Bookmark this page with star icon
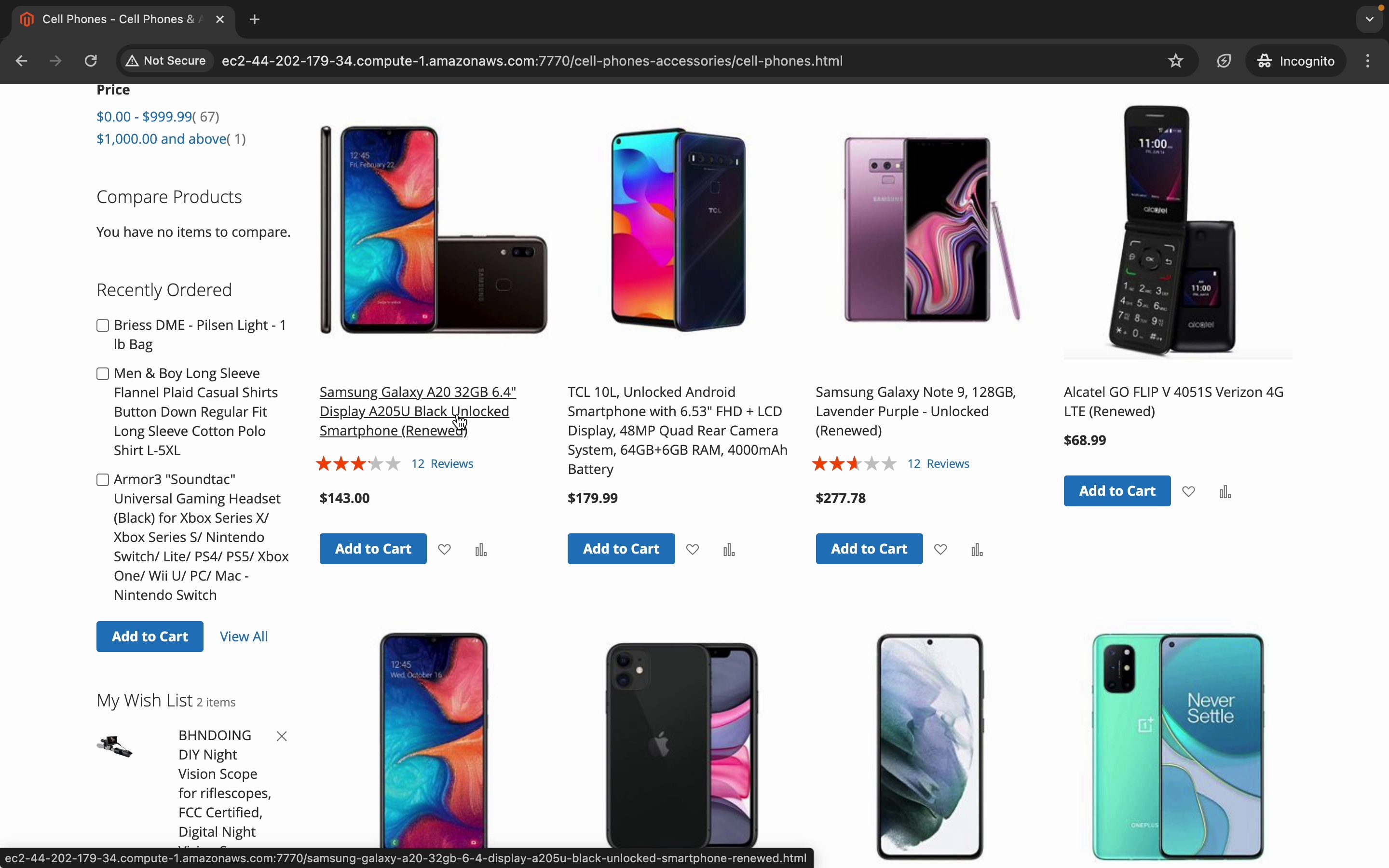1389x868 pixels. click(1175, 61)
